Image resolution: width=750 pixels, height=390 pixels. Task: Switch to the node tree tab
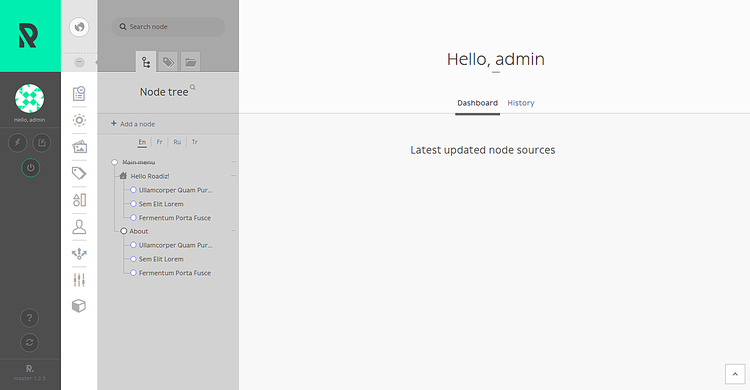pos(146,62)
